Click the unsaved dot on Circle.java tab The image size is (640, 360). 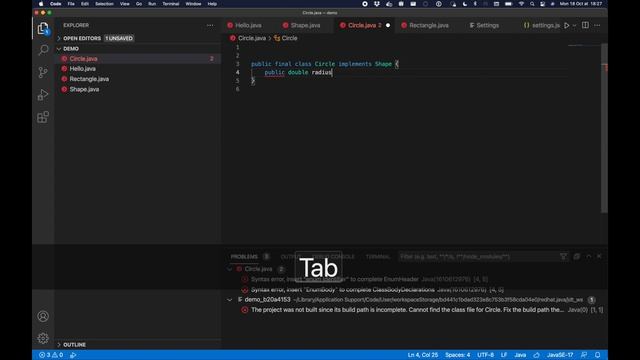pyautogui.click(x=388, y=25)
